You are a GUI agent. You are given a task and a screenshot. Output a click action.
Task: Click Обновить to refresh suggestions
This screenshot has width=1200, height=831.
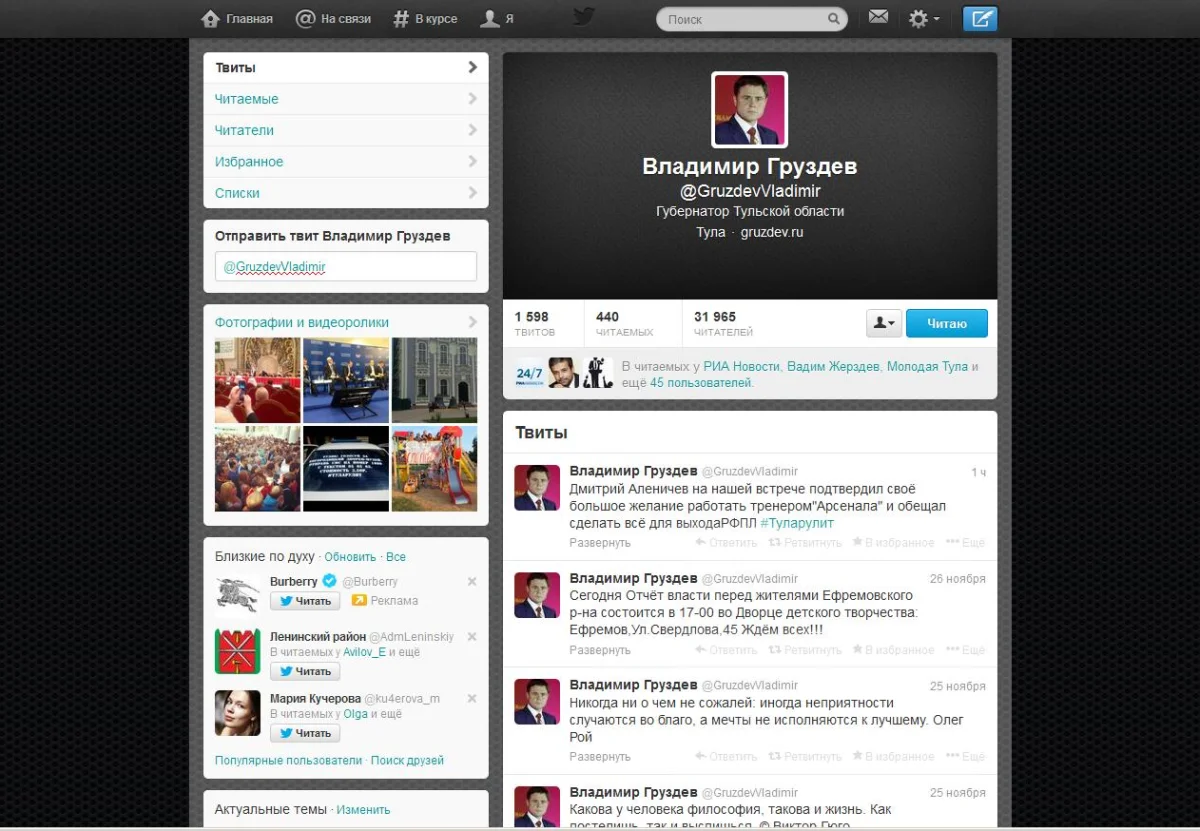pos(350,557)
